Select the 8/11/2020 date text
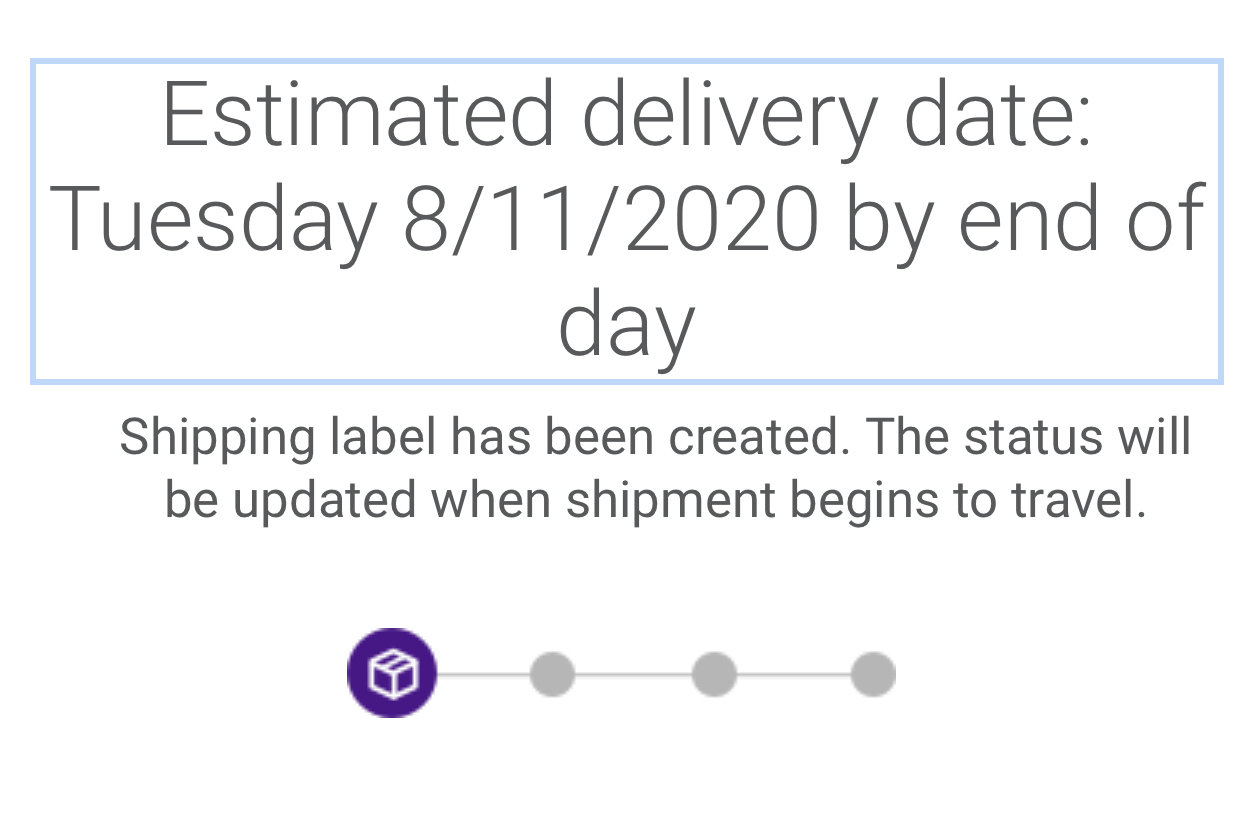This screenshot has width=1242, height=821. tap(611, 219)
